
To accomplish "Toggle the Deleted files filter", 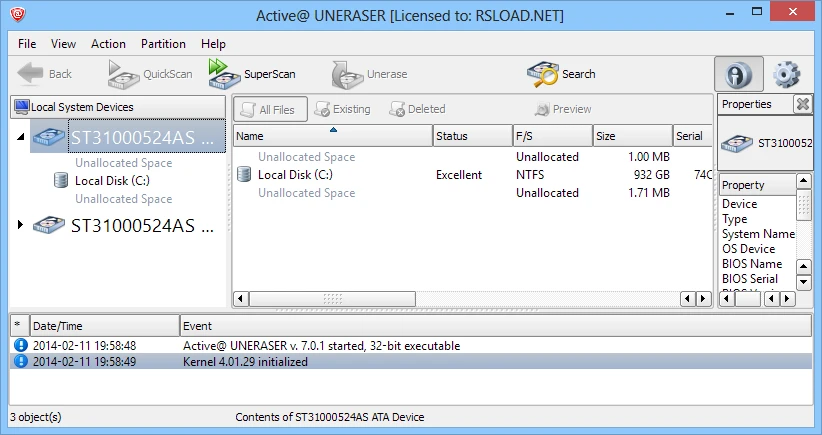I will [417, 109].
